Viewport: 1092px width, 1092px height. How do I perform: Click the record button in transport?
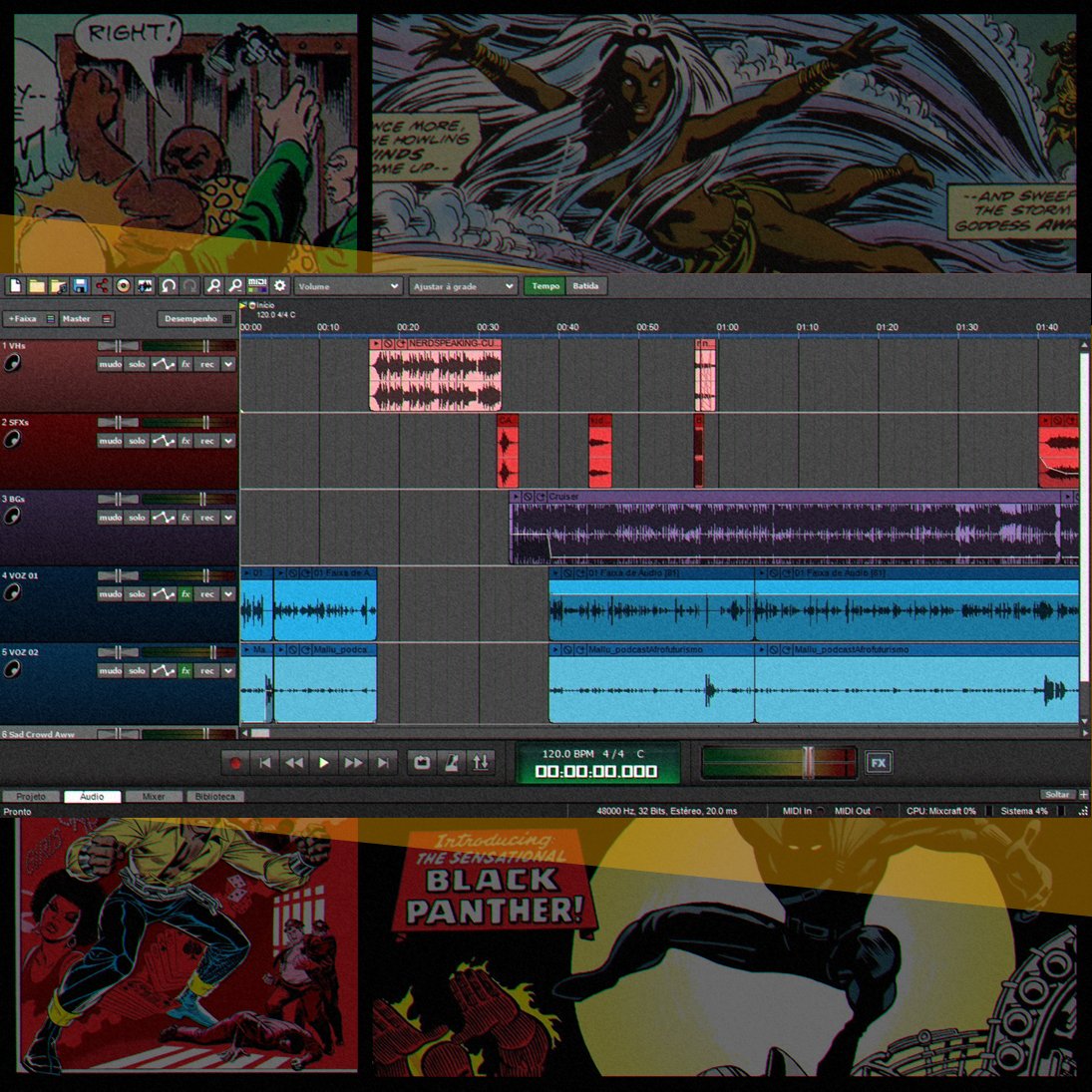click(x=235, y=763)
